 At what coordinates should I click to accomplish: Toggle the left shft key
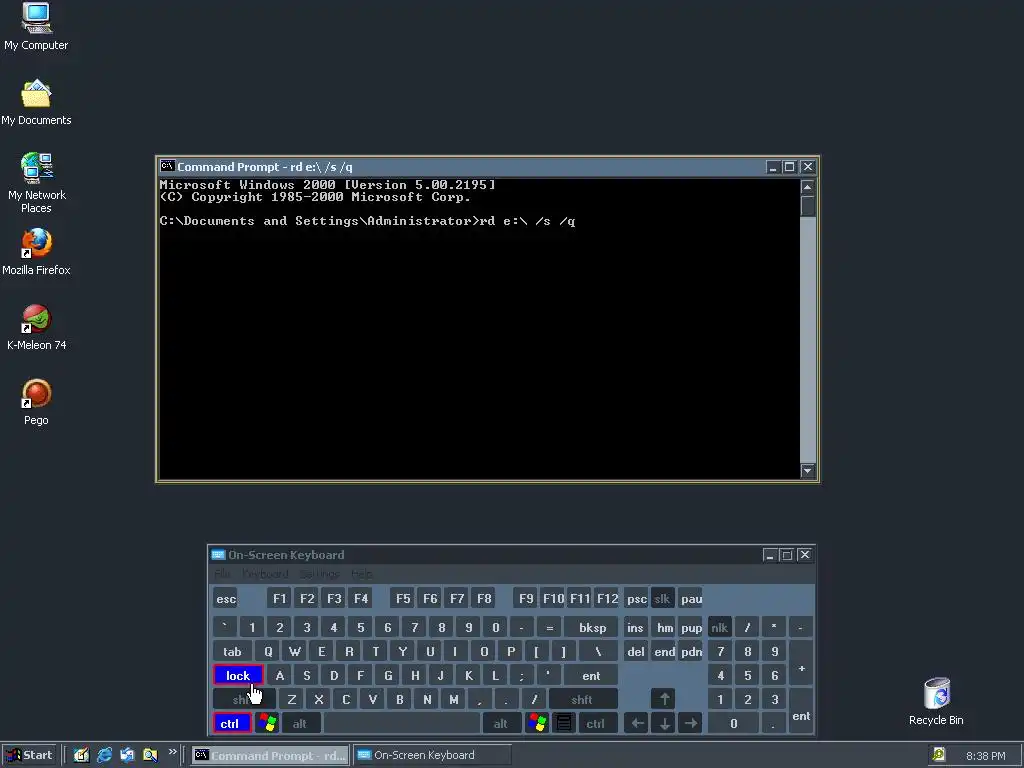tap(244, 699)
